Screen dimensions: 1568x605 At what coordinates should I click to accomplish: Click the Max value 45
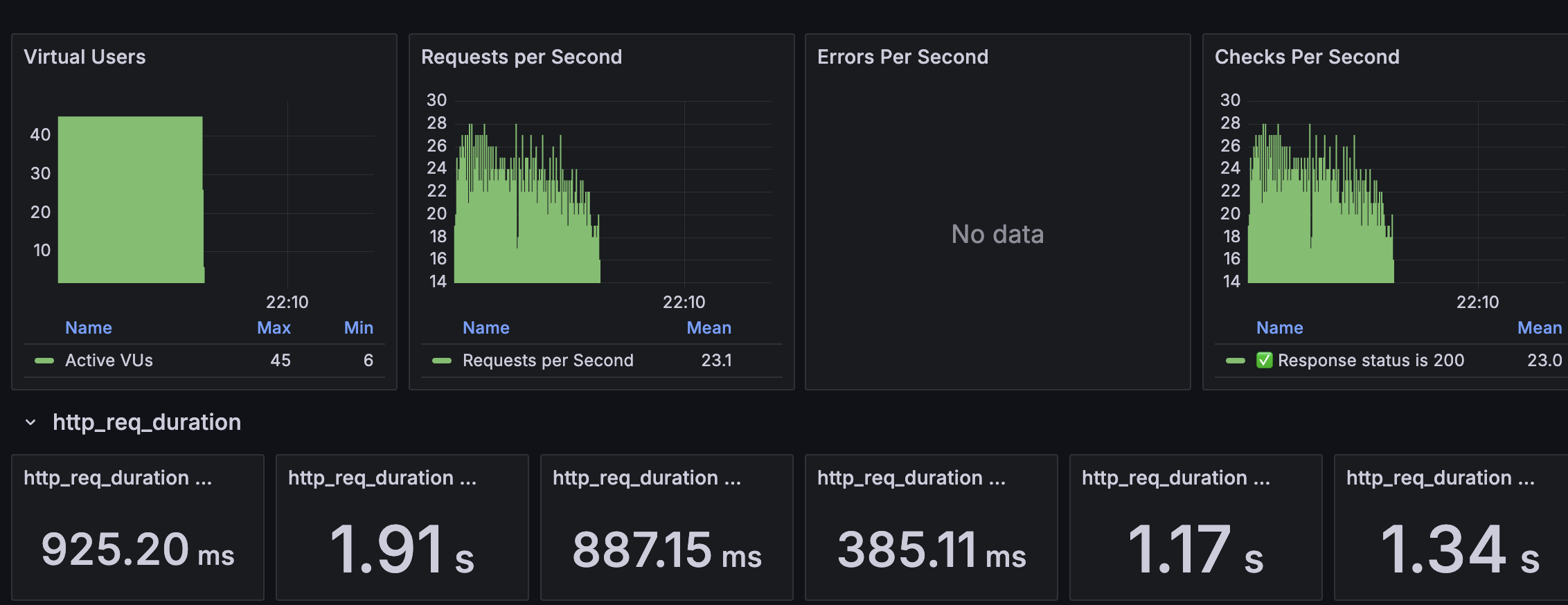[x=280, y=360]
